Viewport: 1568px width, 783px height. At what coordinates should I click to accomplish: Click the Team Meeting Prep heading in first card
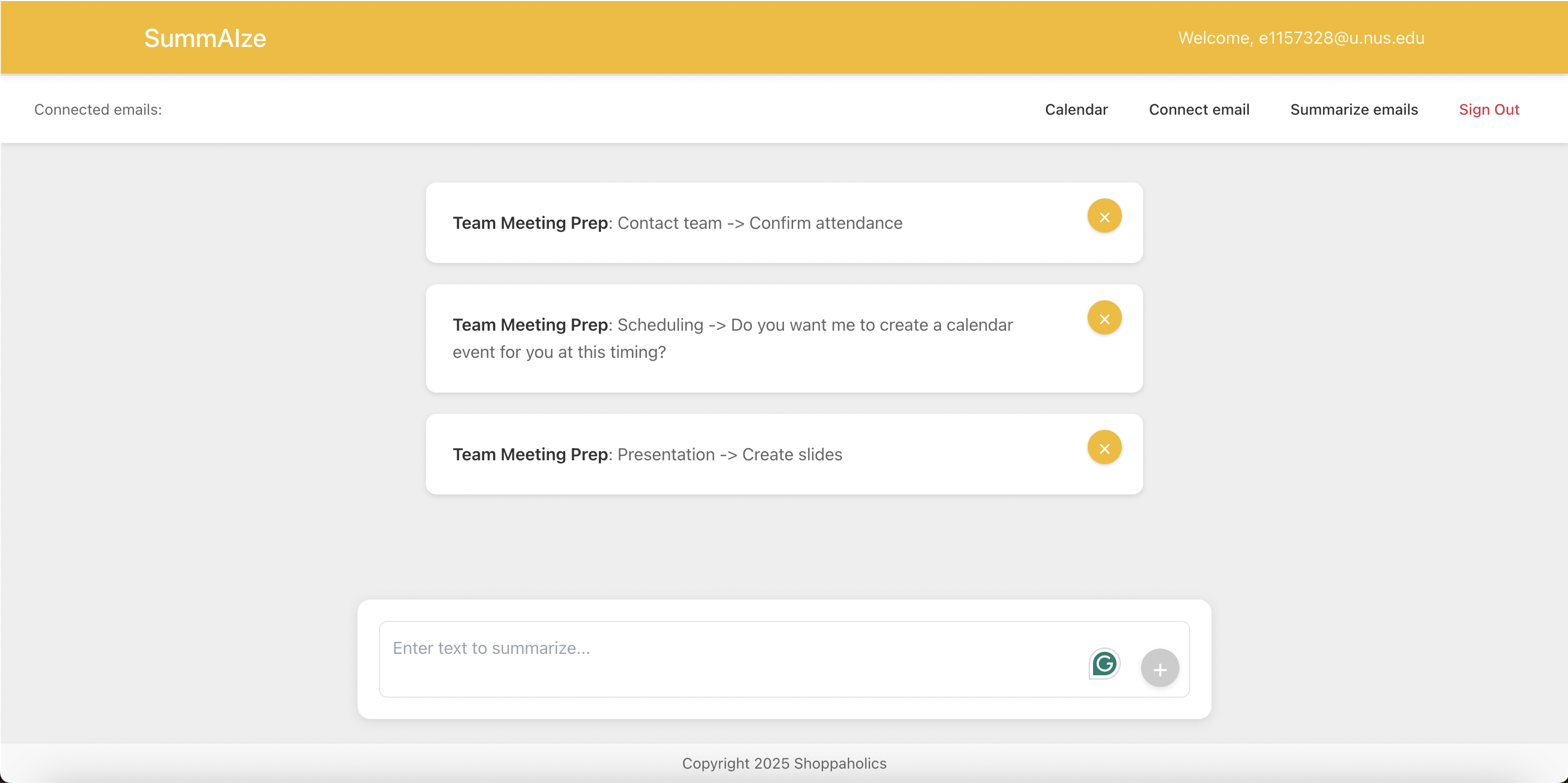529,223
